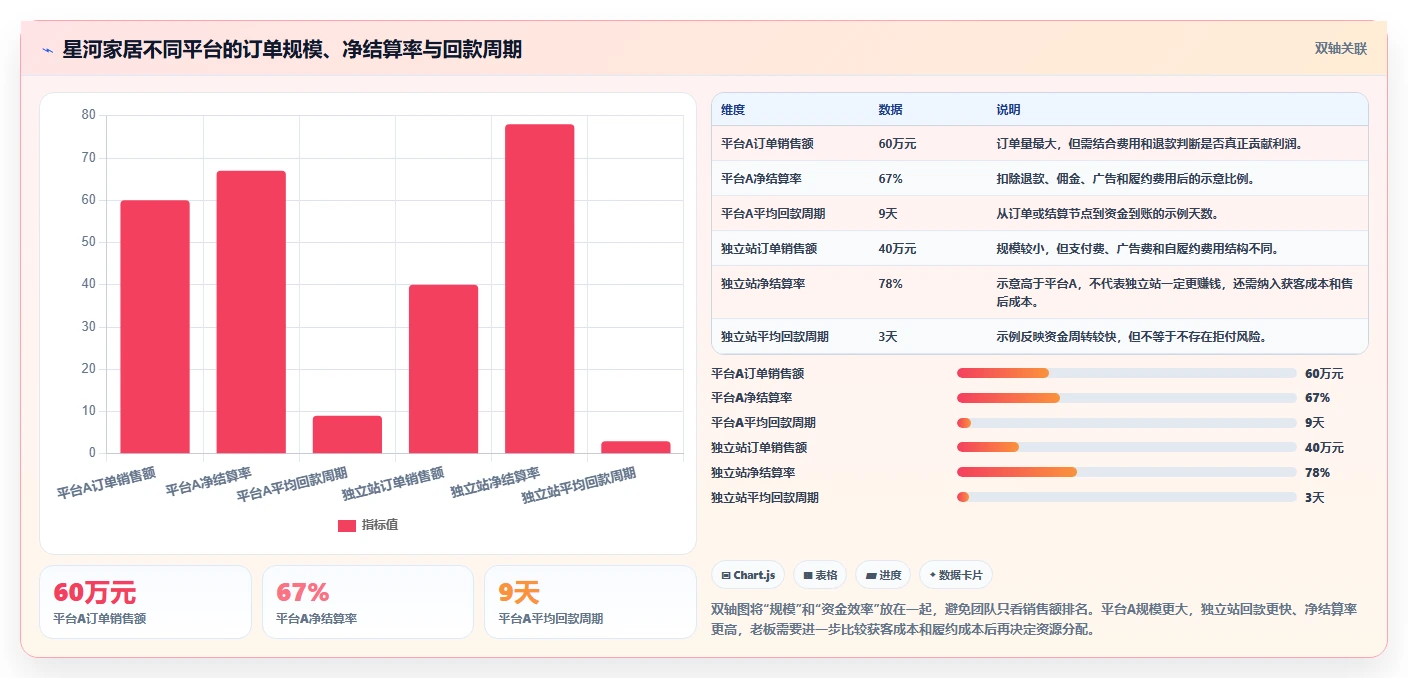Click the y-axis label 80
This screenshot has height=678, width=1408.
click(88, 115)
